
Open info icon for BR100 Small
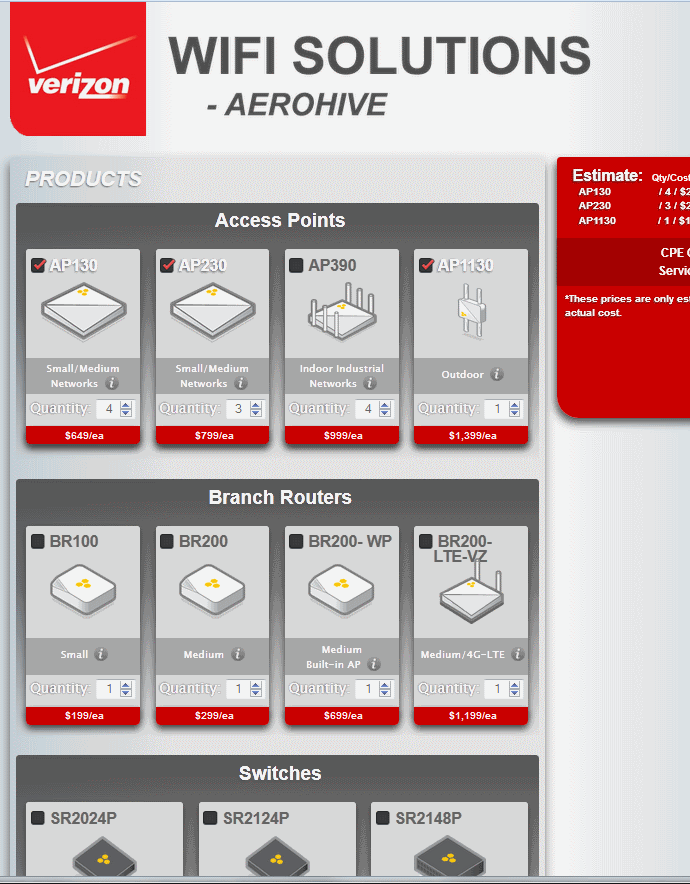click(101, 654)
